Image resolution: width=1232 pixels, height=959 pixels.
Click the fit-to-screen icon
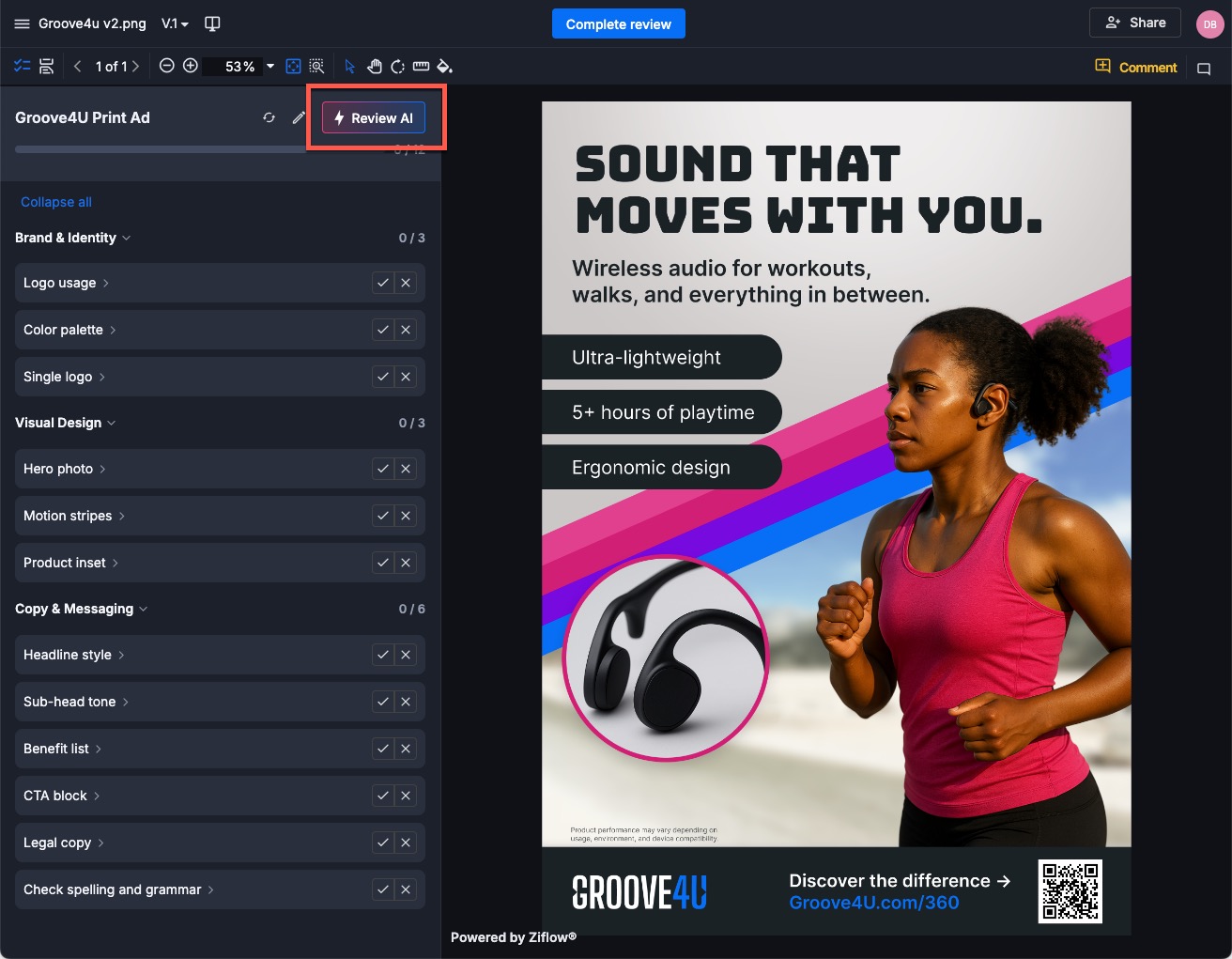point(293,66)
